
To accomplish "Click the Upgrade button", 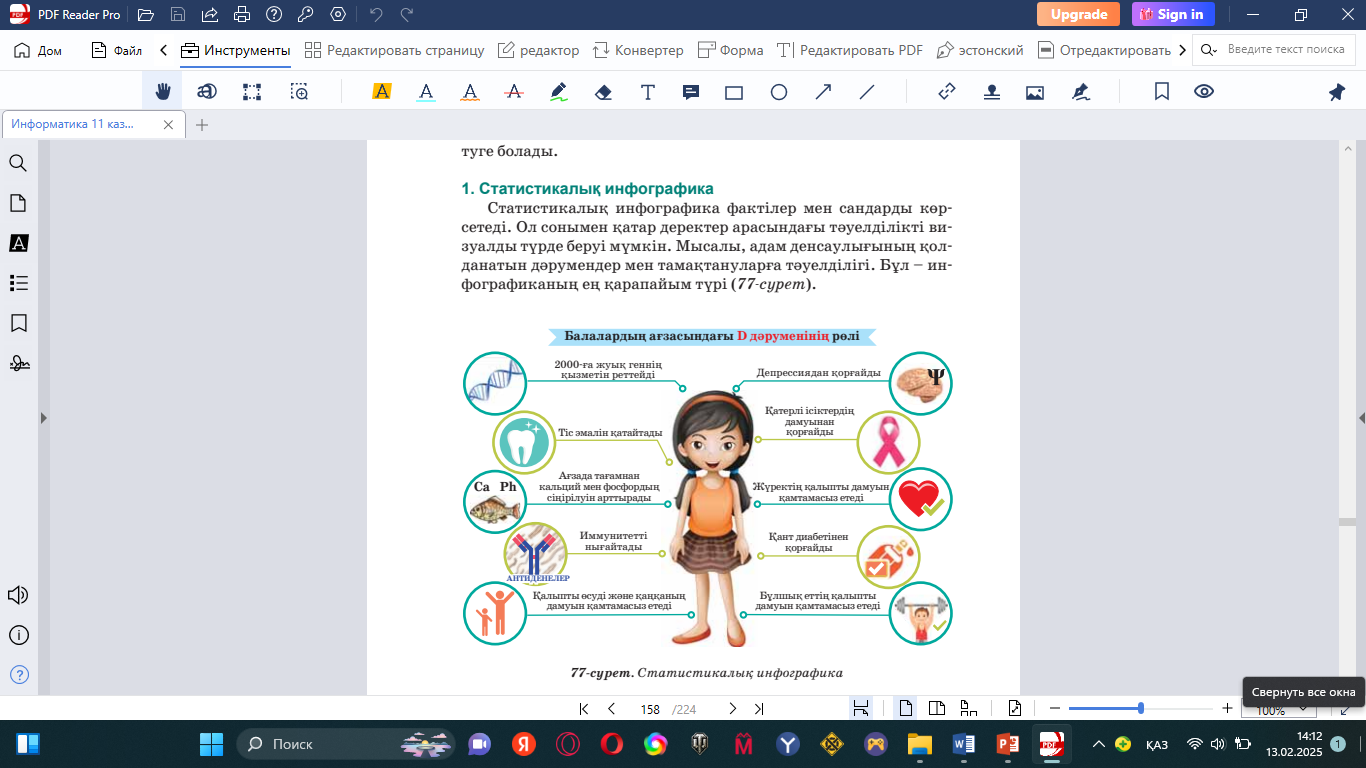I will coord(1078,14).
